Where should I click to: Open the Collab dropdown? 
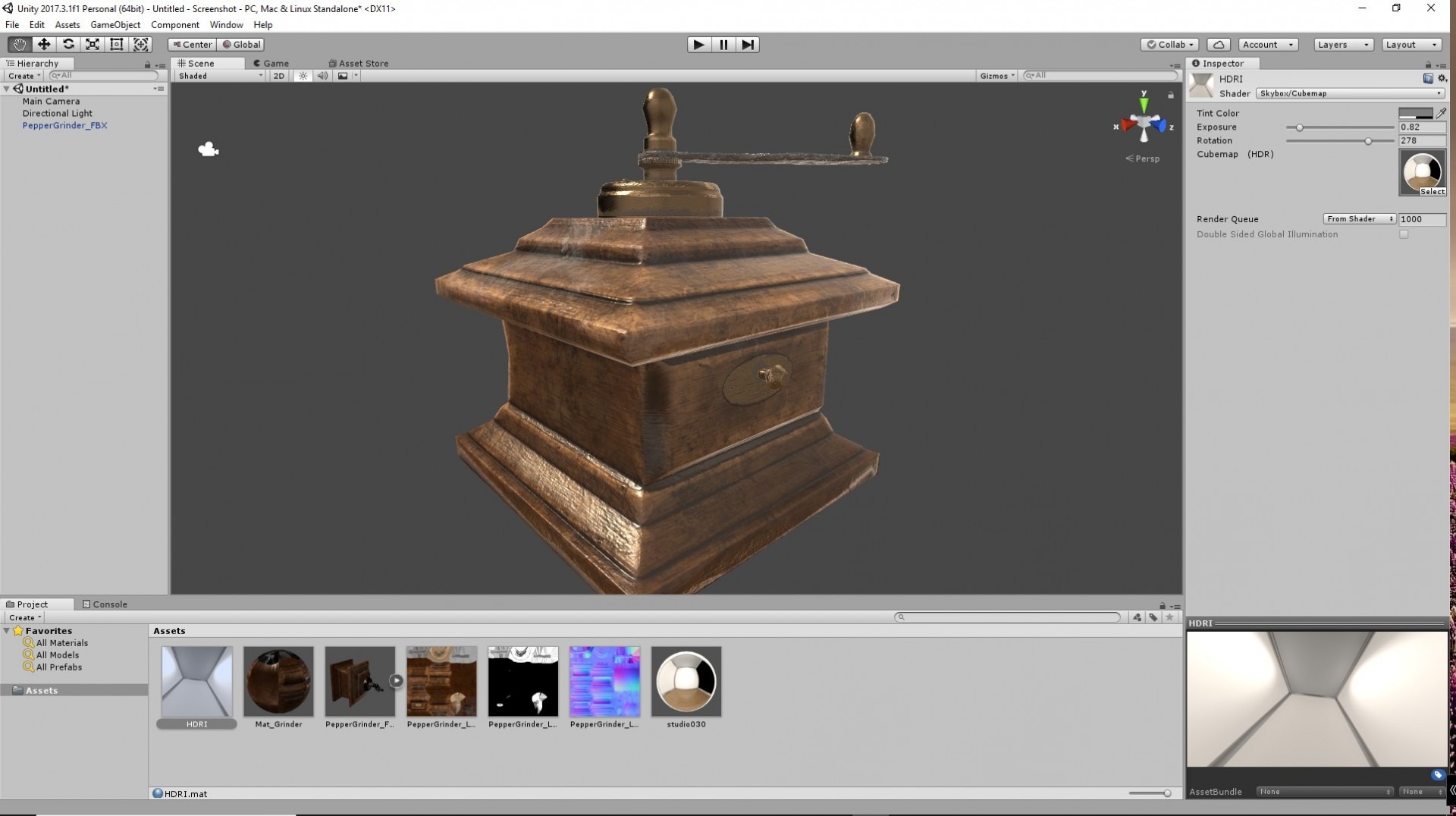tap(1169, 45)
